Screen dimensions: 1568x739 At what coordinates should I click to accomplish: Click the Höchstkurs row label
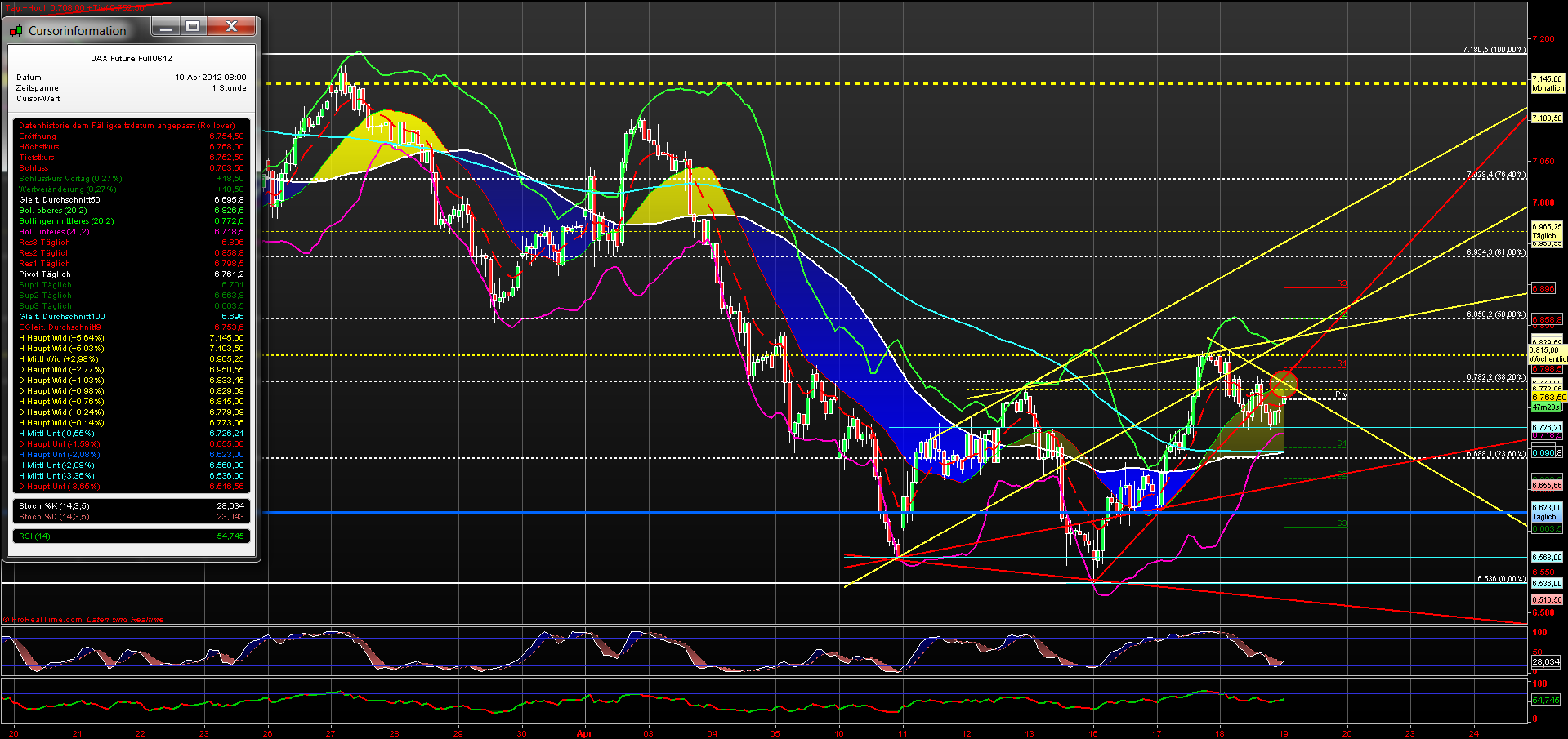coord(39,147)
